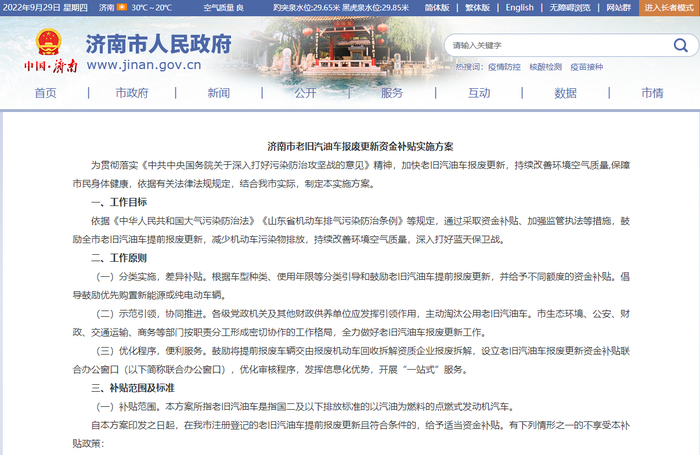Click the www.jinan.gov.cn URL text

point(144,65)
